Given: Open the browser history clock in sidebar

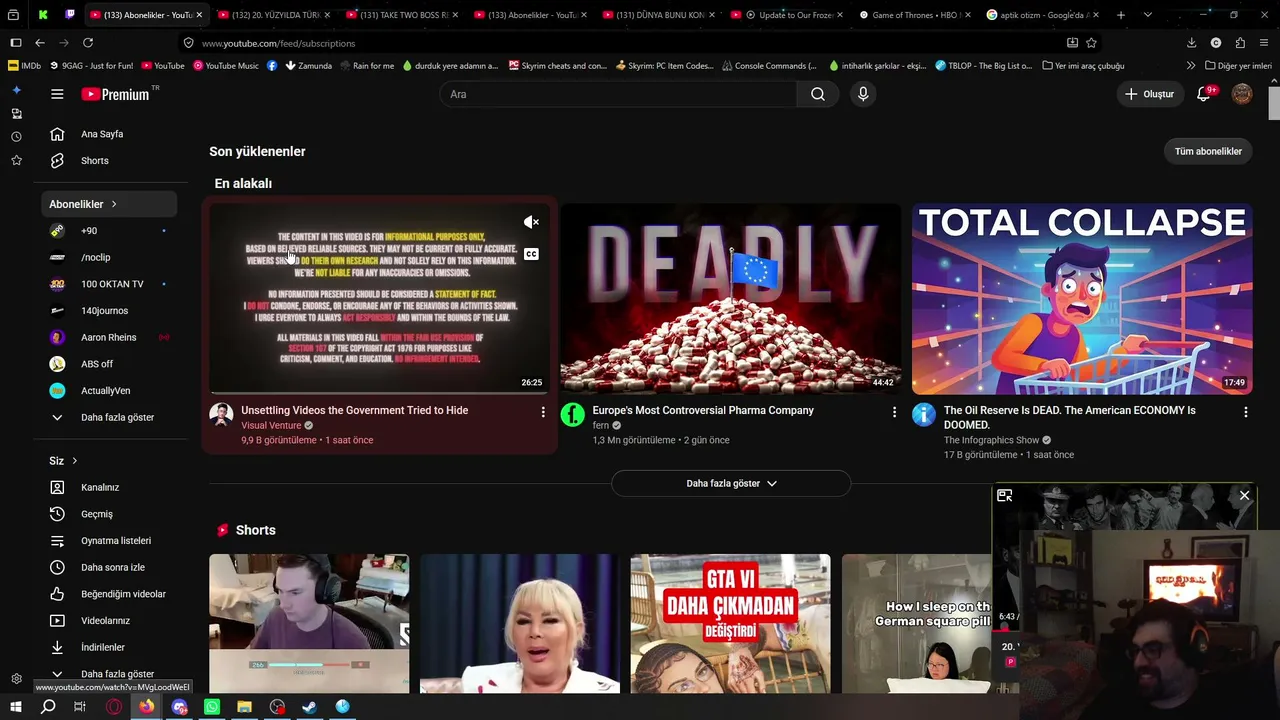Looking at the screenshot, I should [x=16, y=137].
